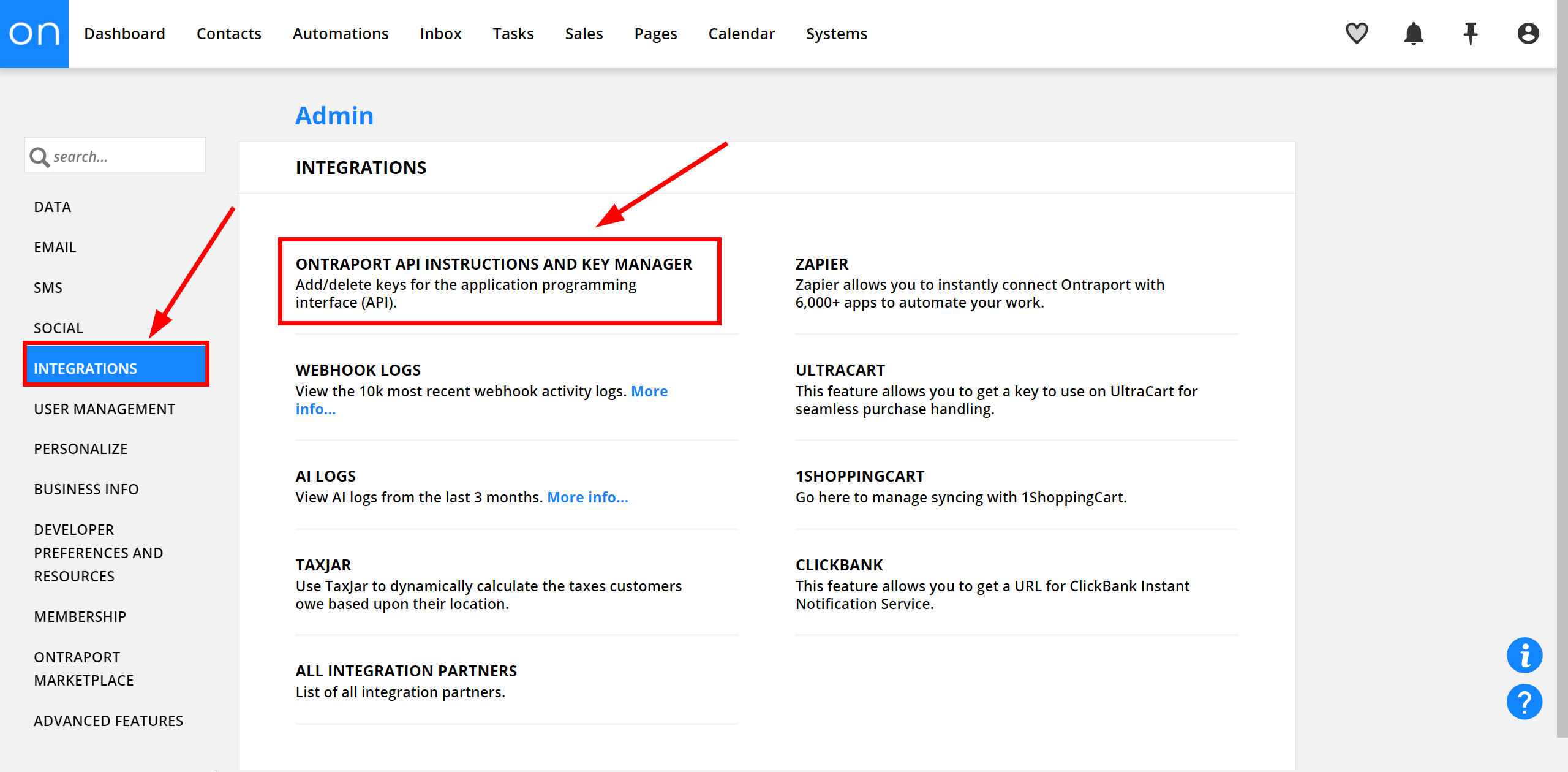The width and height of the screenshot is (1568, 772).
Task: Click the blue info circle icon
Action: 1525,655
